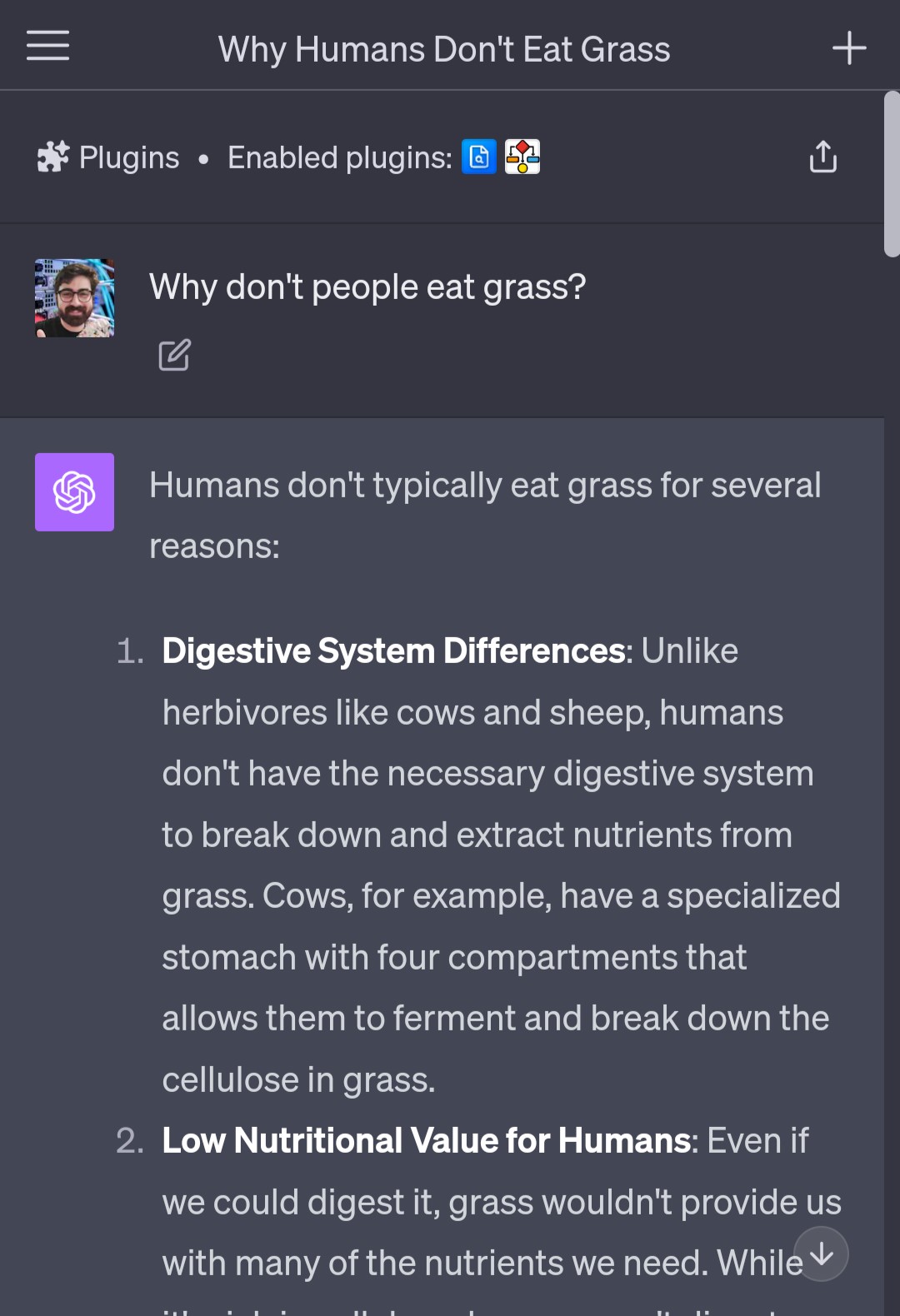The height and width of the screenshot is (1316, 900).
Task: Click the title "Why Humans Don't Eat Grass"
Action: coord(444,49)
